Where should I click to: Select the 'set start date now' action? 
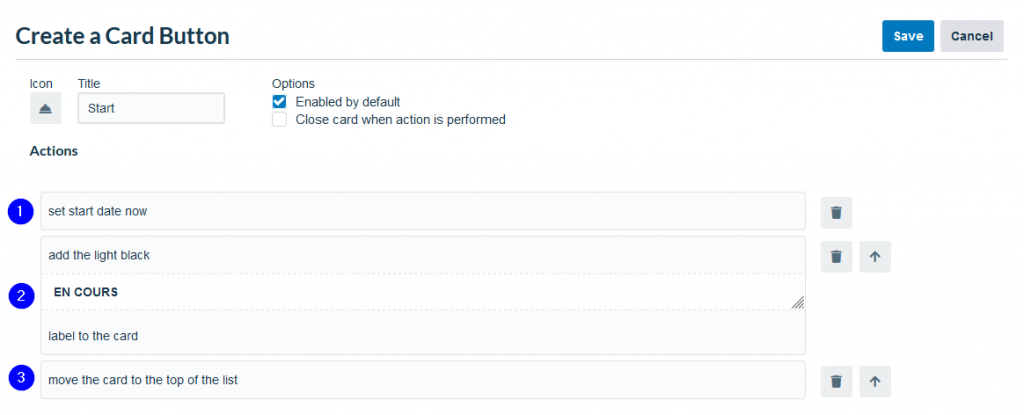pos(423,211)
